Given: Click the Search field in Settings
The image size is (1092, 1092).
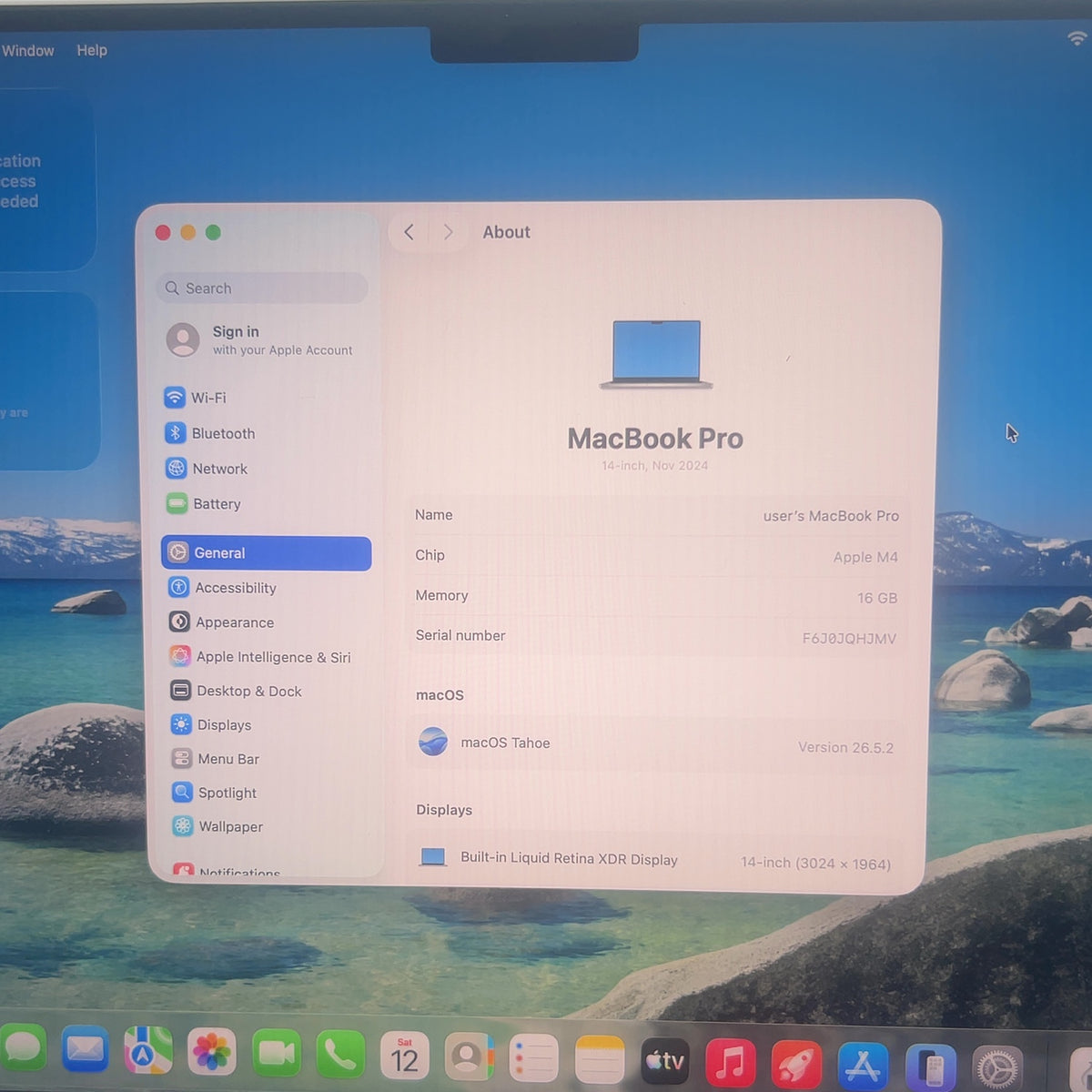Looking at the screenshot, I should point(262,288).
